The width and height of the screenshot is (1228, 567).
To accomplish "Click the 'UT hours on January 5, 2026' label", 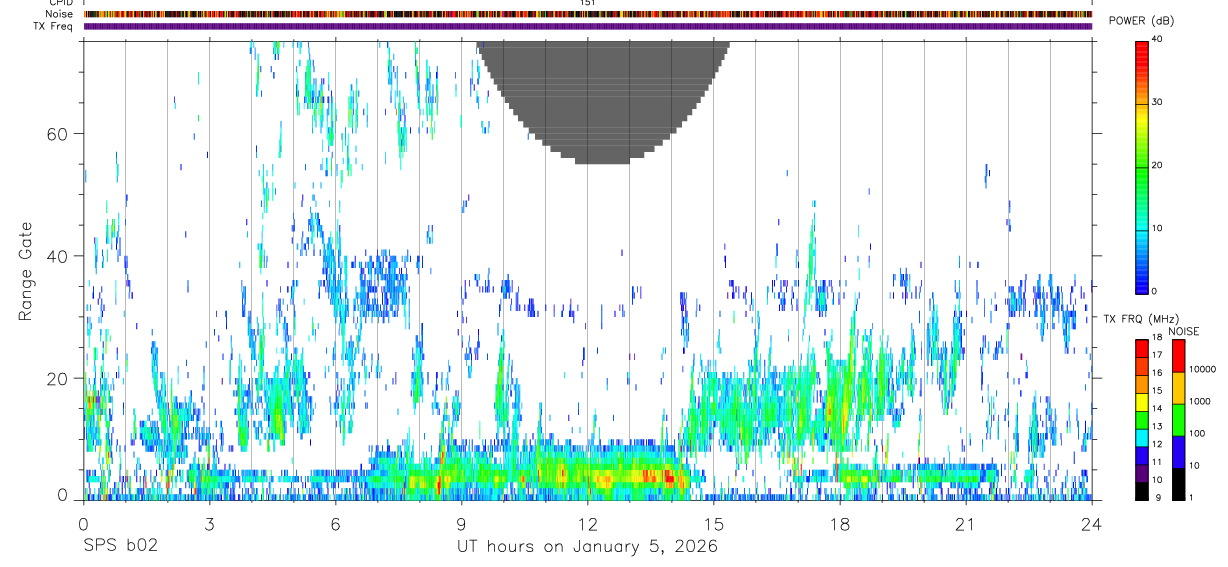I will click(x=588, y=547).
